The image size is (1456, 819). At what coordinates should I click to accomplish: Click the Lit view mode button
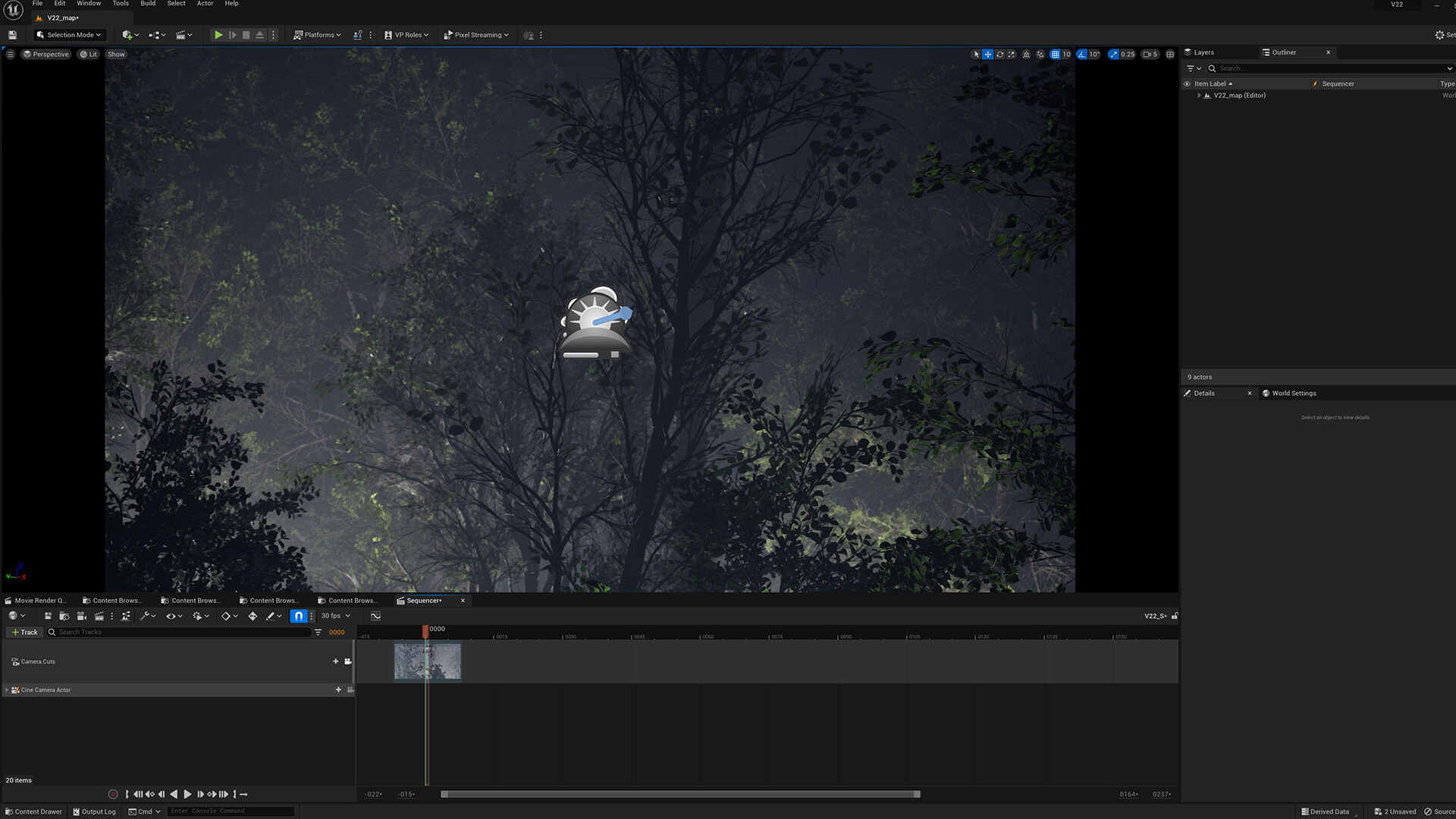pyautogui.click(x=89, y=55)
